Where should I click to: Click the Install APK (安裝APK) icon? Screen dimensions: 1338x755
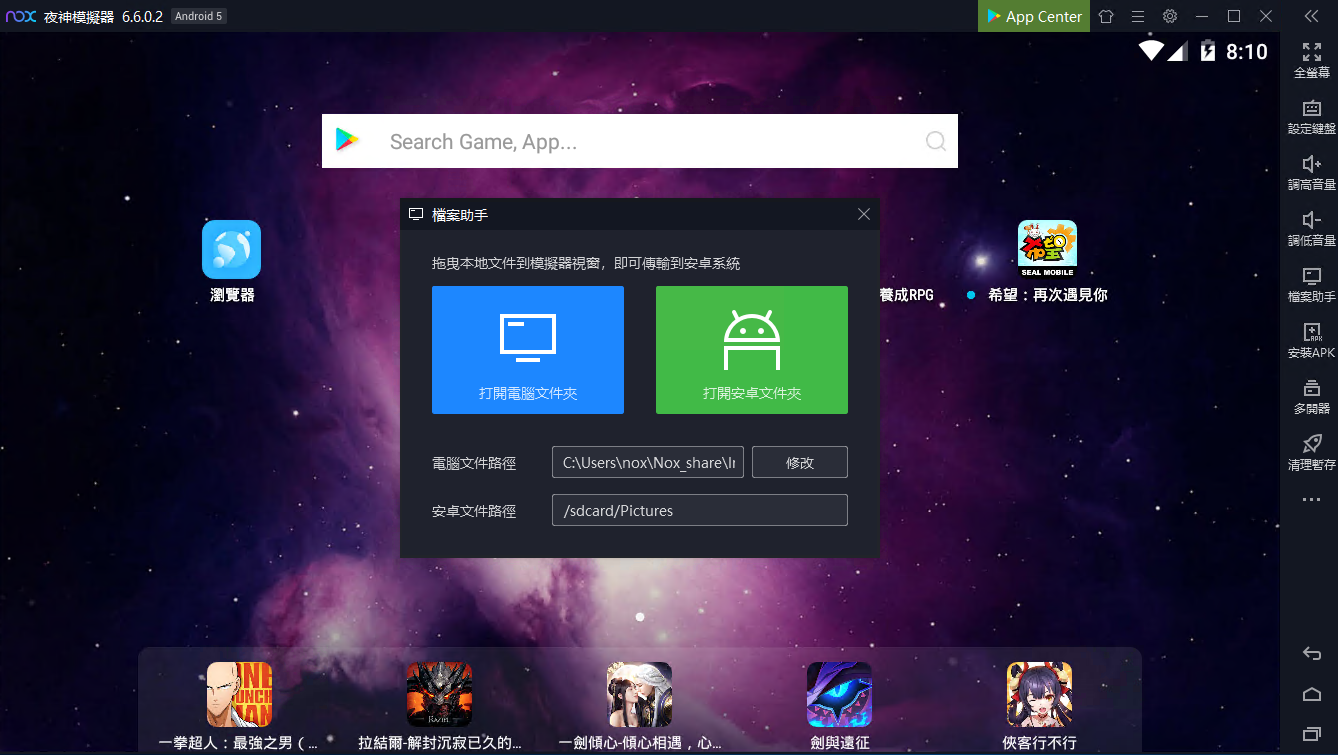point(1311,333)
